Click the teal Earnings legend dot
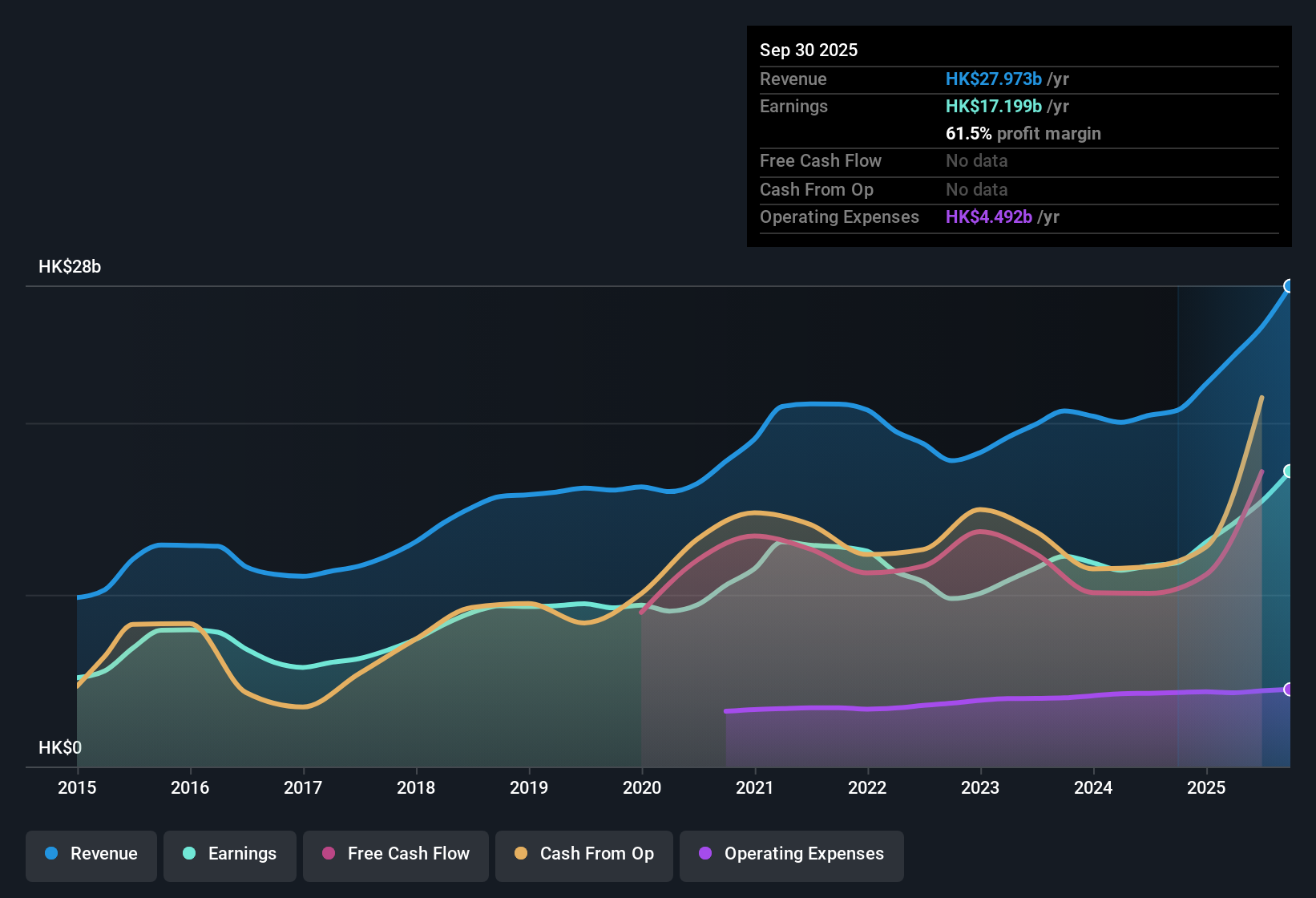This screenshot has width=1316, height=898. pyautogui.click(x=189, y=854)
